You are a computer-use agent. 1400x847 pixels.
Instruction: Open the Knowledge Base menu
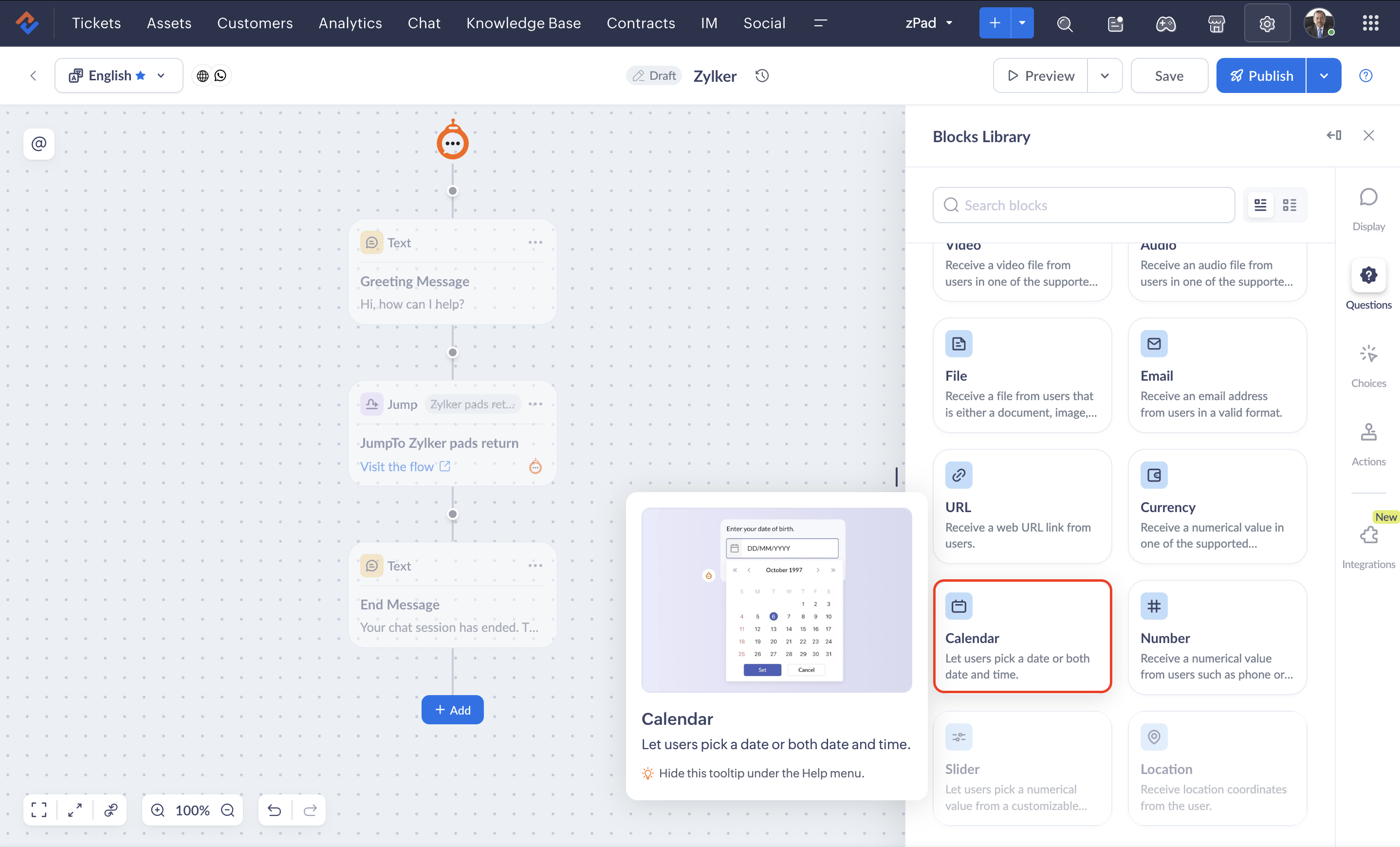(523, 23)
